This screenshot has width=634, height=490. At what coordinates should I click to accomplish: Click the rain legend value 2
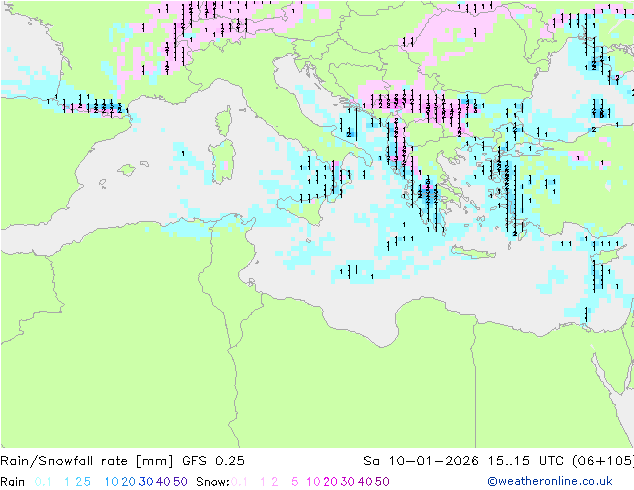(78, 482)
